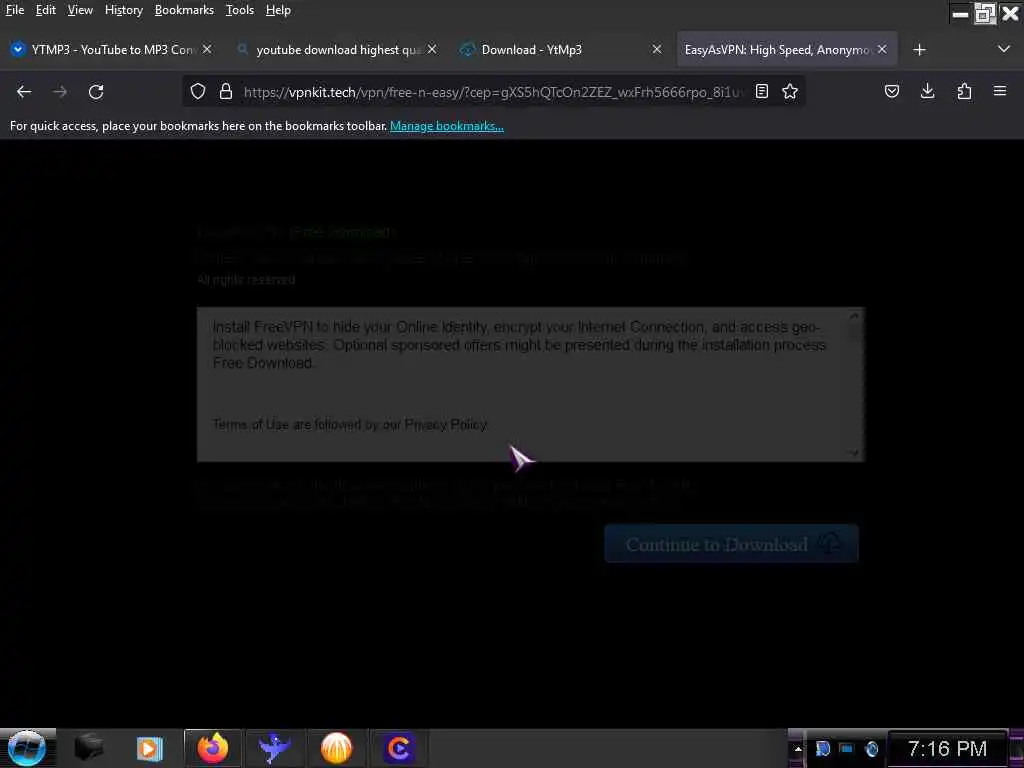Click the first system tray icon
Viewport: 1024px width, 768px height.
(823, 748)
